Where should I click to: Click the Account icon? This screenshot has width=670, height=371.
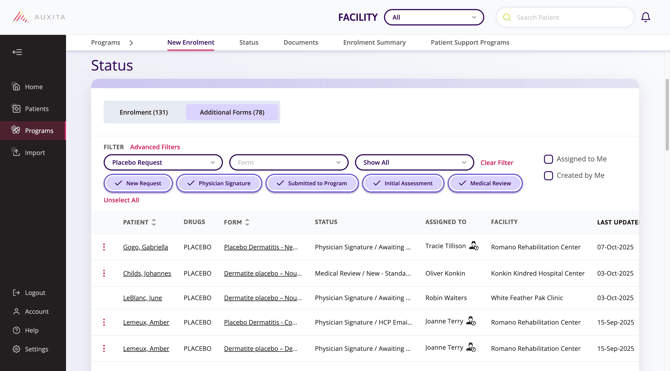click(x=16, y=312)
